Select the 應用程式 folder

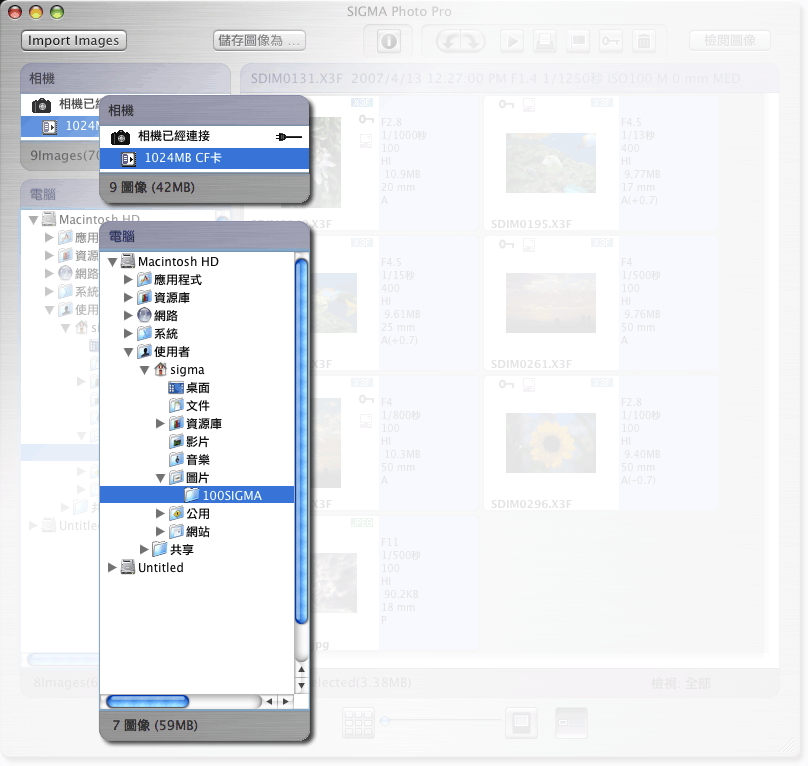(178, 280)
